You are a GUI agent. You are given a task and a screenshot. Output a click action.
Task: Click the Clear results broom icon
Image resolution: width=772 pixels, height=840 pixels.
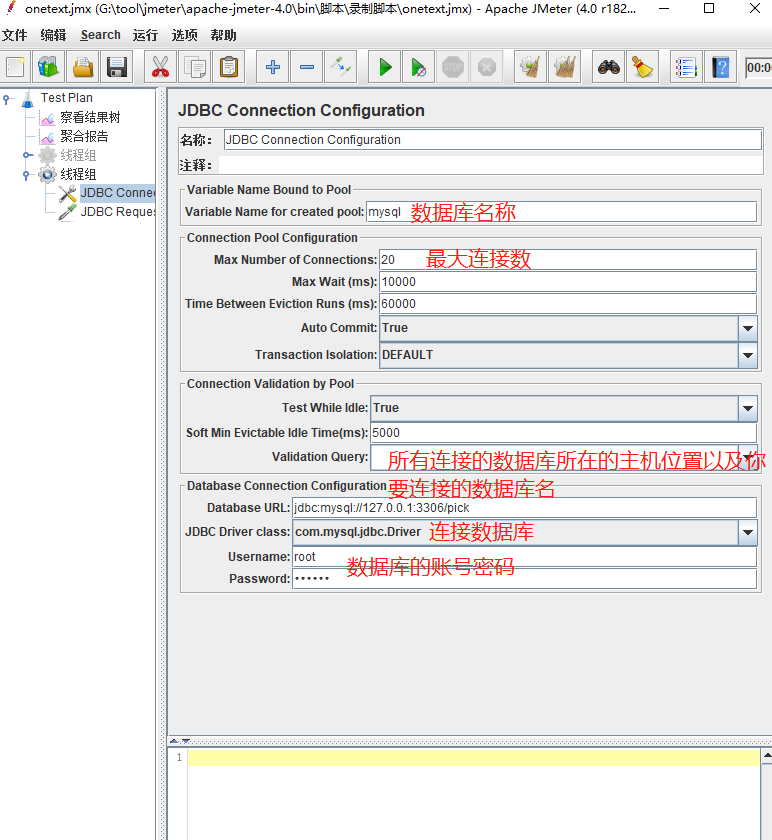point(530,68)
